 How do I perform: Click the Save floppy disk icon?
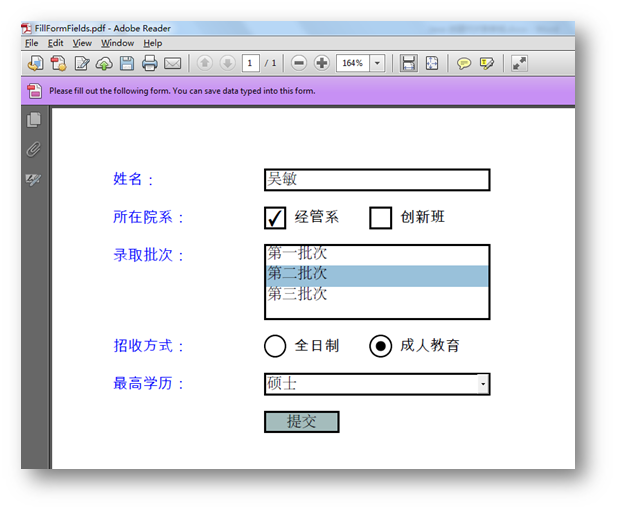(127, 63)
